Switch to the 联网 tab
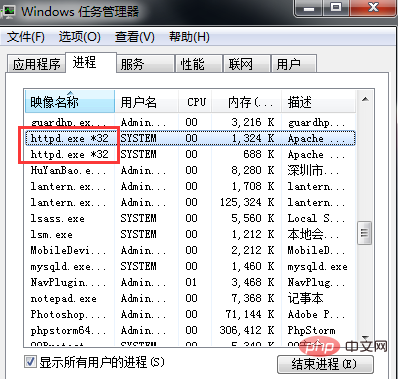Screen dimensions: 398x379 click(246, 64)
